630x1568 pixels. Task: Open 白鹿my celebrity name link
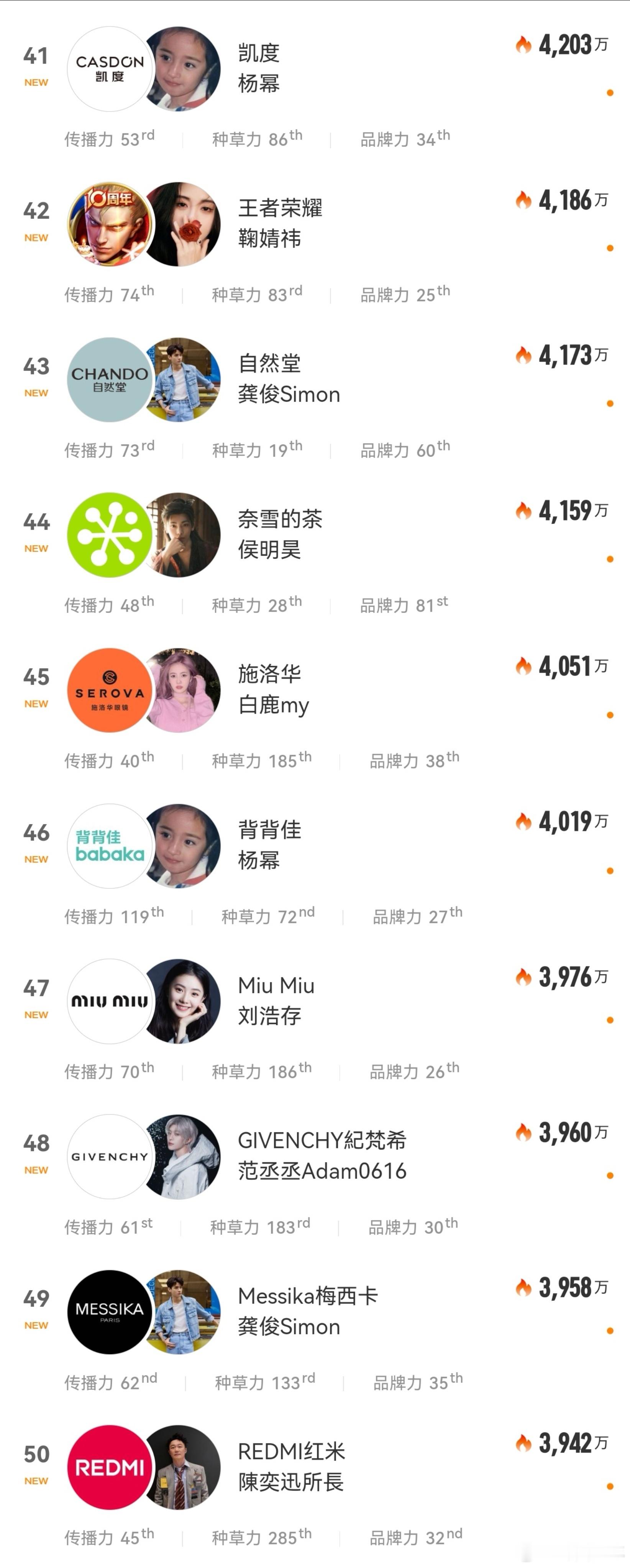pyautogui.click(x=273, y=705)
